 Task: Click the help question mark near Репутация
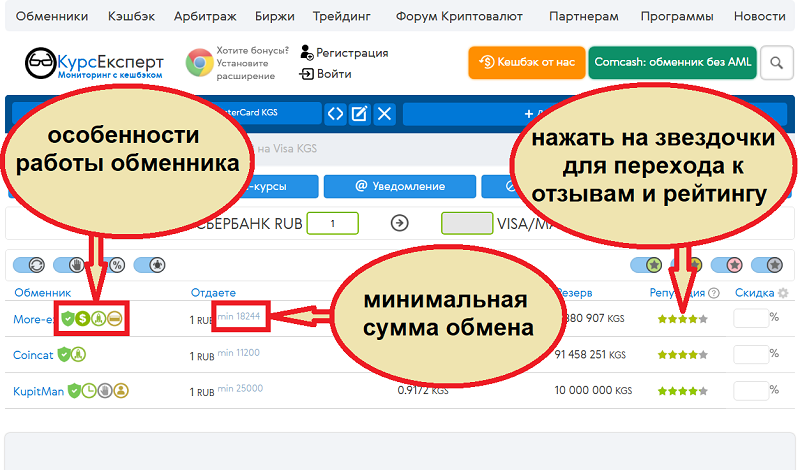[714, 293]
